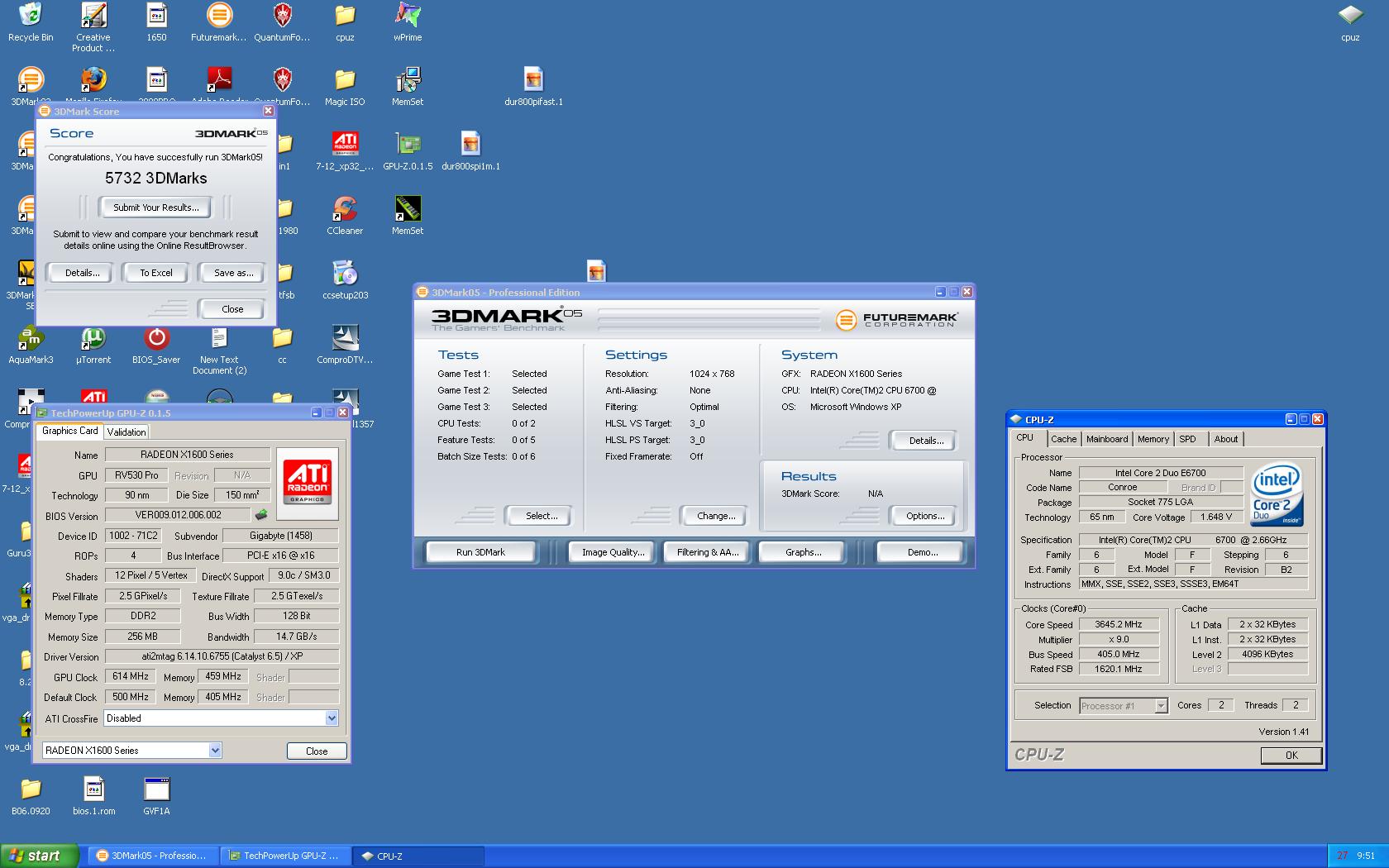This screenshot has width=1389, height=868.
Task: Launch CCleaner from the desktop
Action: (x=345, y=216)
